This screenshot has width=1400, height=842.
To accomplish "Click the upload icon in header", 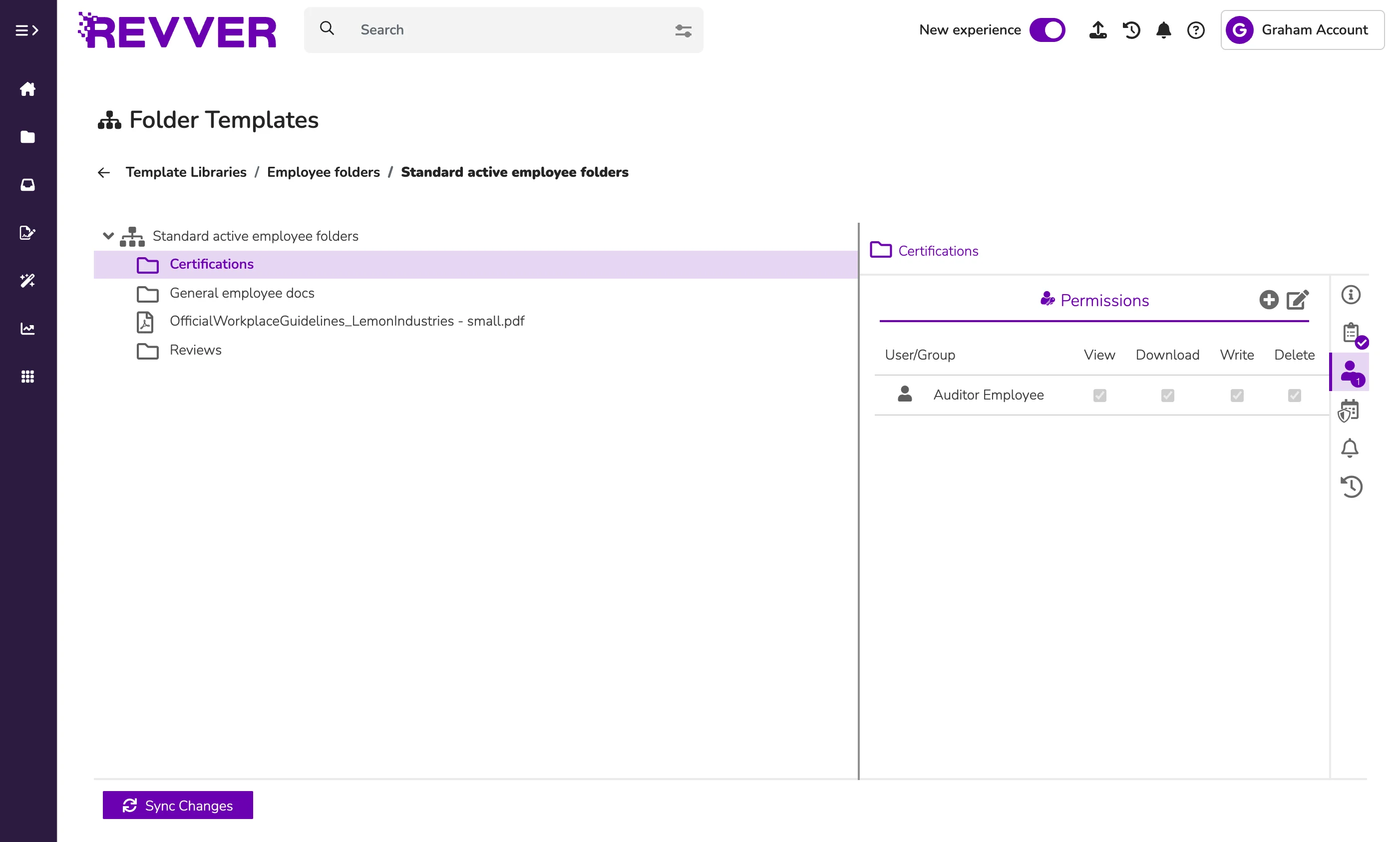I will pyautogui.click(x=1097, y=30).
